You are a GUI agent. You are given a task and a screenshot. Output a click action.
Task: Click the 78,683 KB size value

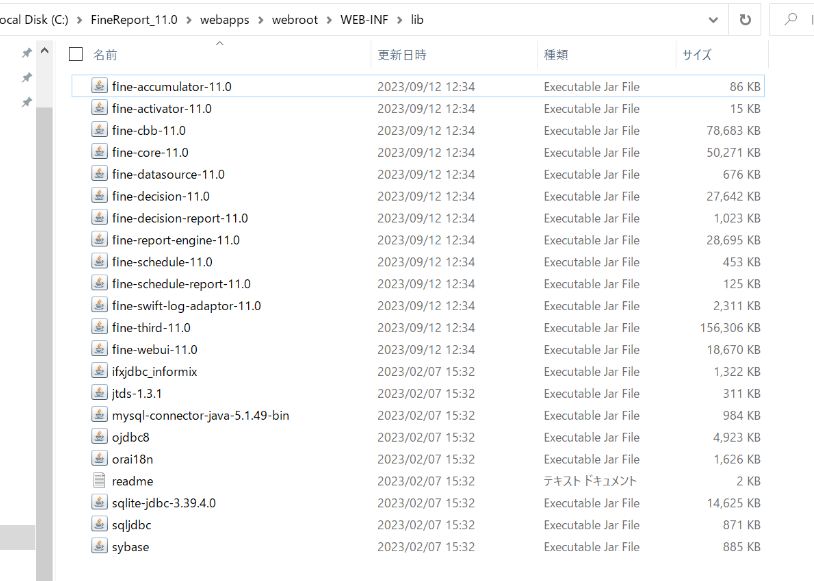click(x=733, y=130)
